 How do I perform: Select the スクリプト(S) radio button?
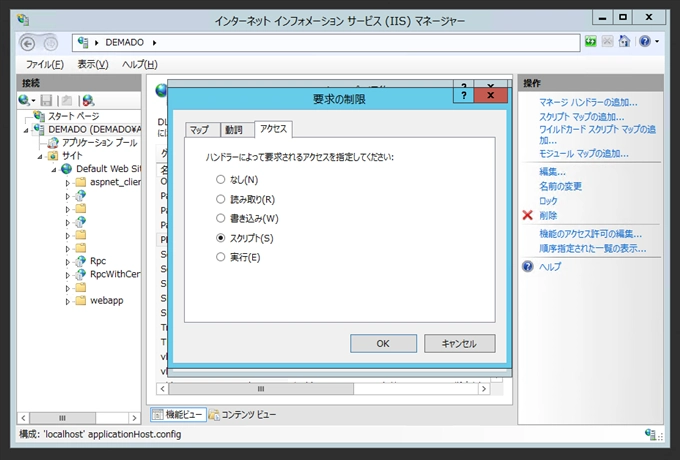(220, 238)
